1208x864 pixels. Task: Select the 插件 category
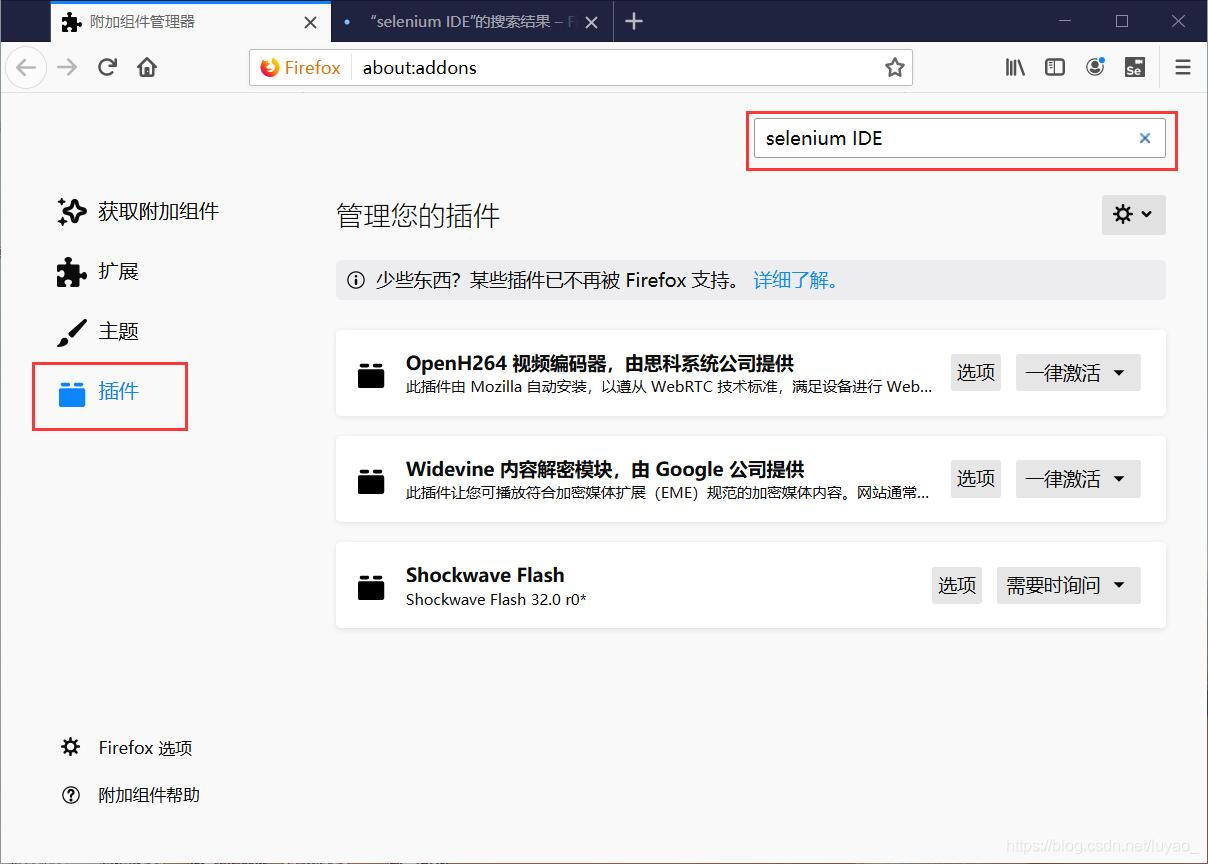click(x=98, y=392)
